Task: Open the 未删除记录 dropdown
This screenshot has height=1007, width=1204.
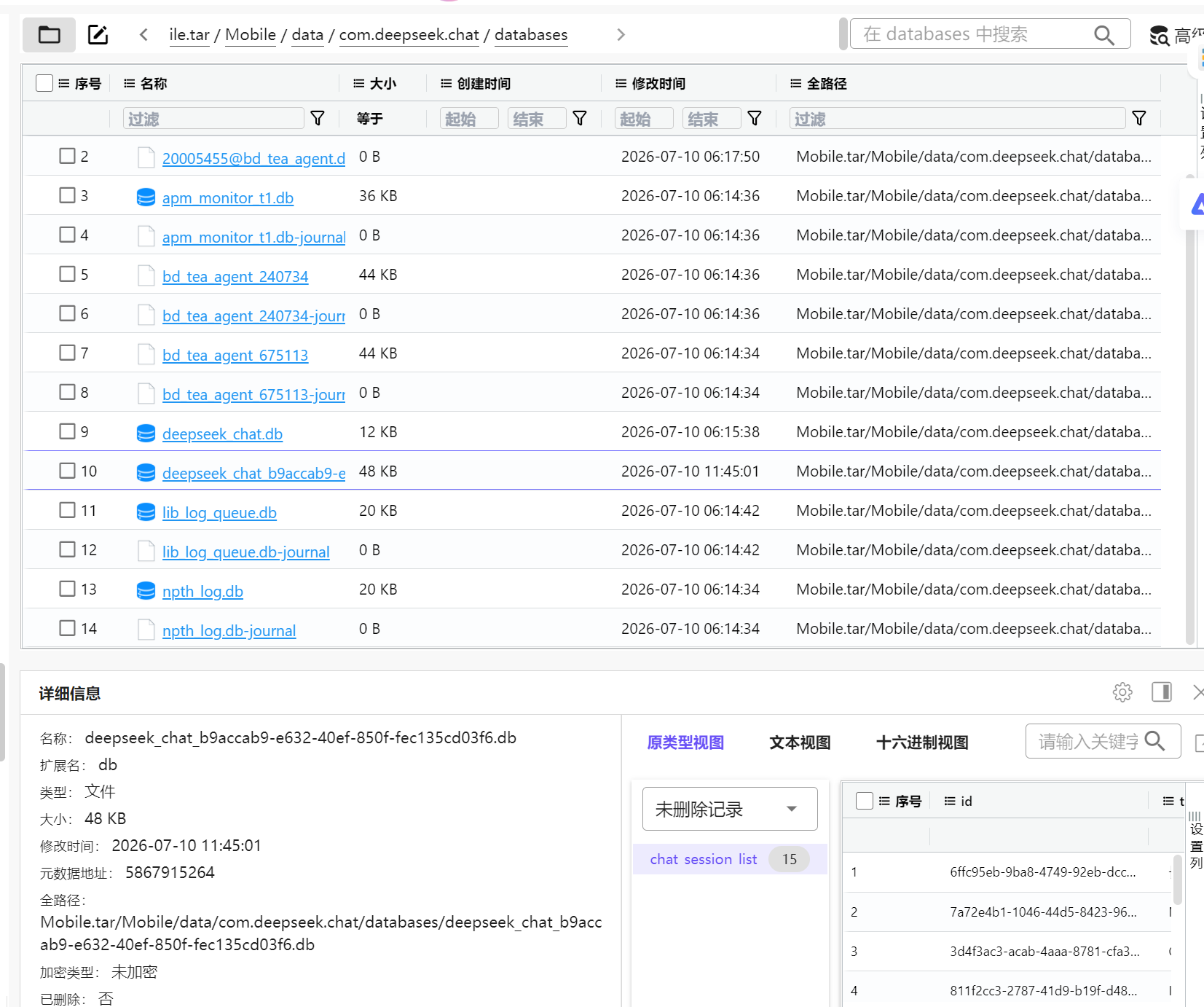Action: 730,809
